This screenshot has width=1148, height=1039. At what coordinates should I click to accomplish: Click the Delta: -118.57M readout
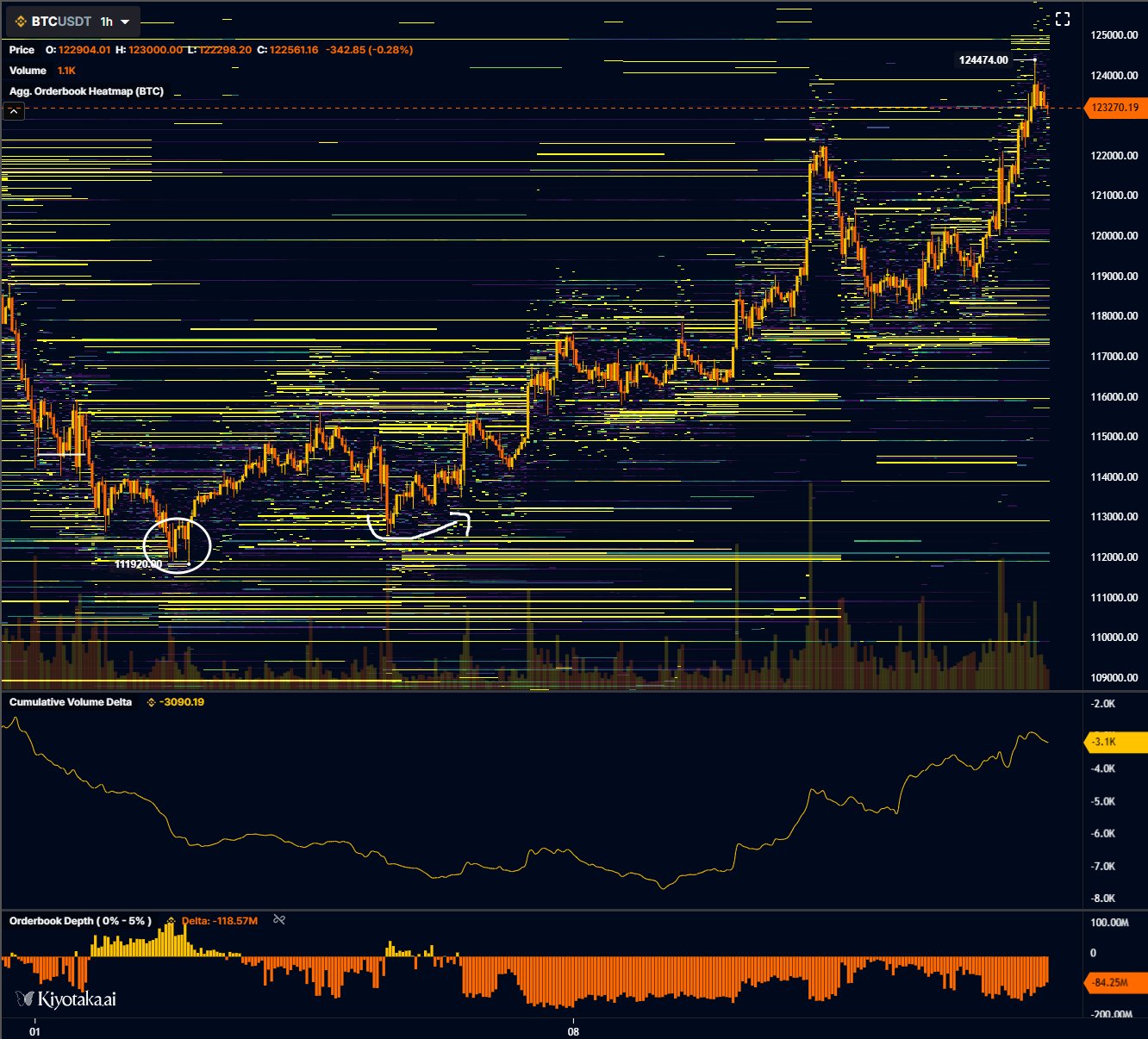(220, 921)
